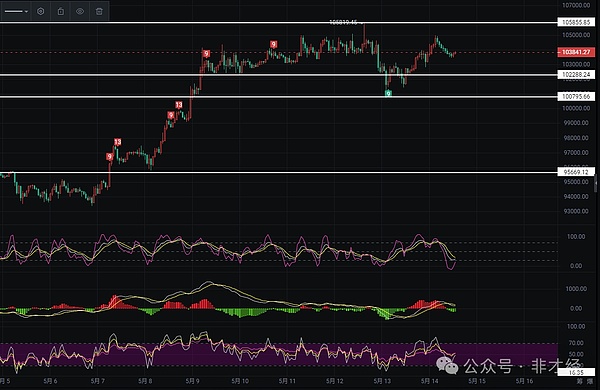Open the line style dropdown
This screenshot has width=600, height=390.
(16, 11)
